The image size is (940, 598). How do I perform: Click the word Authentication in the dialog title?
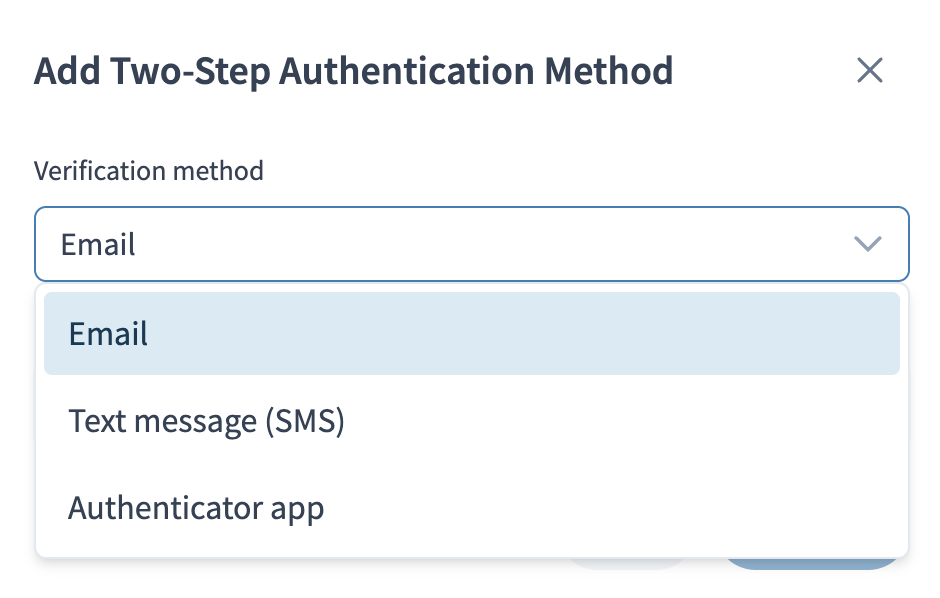406,71
